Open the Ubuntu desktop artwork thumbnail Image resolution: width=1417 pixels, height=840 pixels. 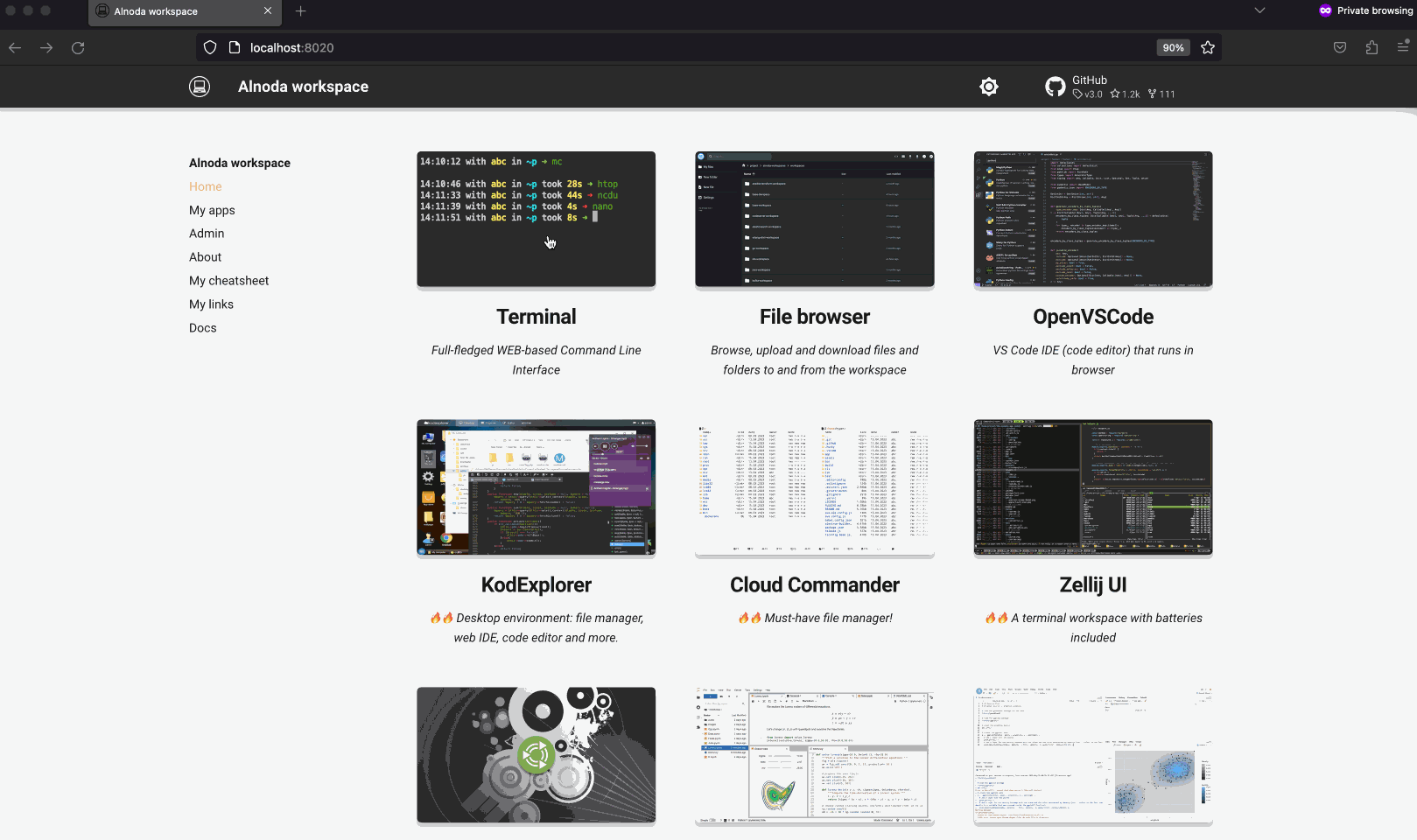[x=537, y=755]
